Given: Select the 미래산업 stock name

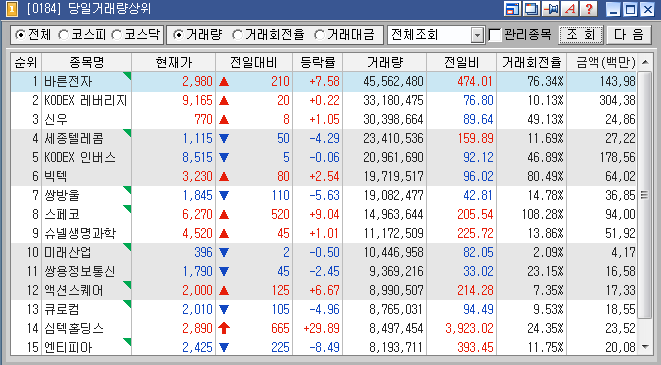Looking at the screenshot, I should [x=68, y=252].
